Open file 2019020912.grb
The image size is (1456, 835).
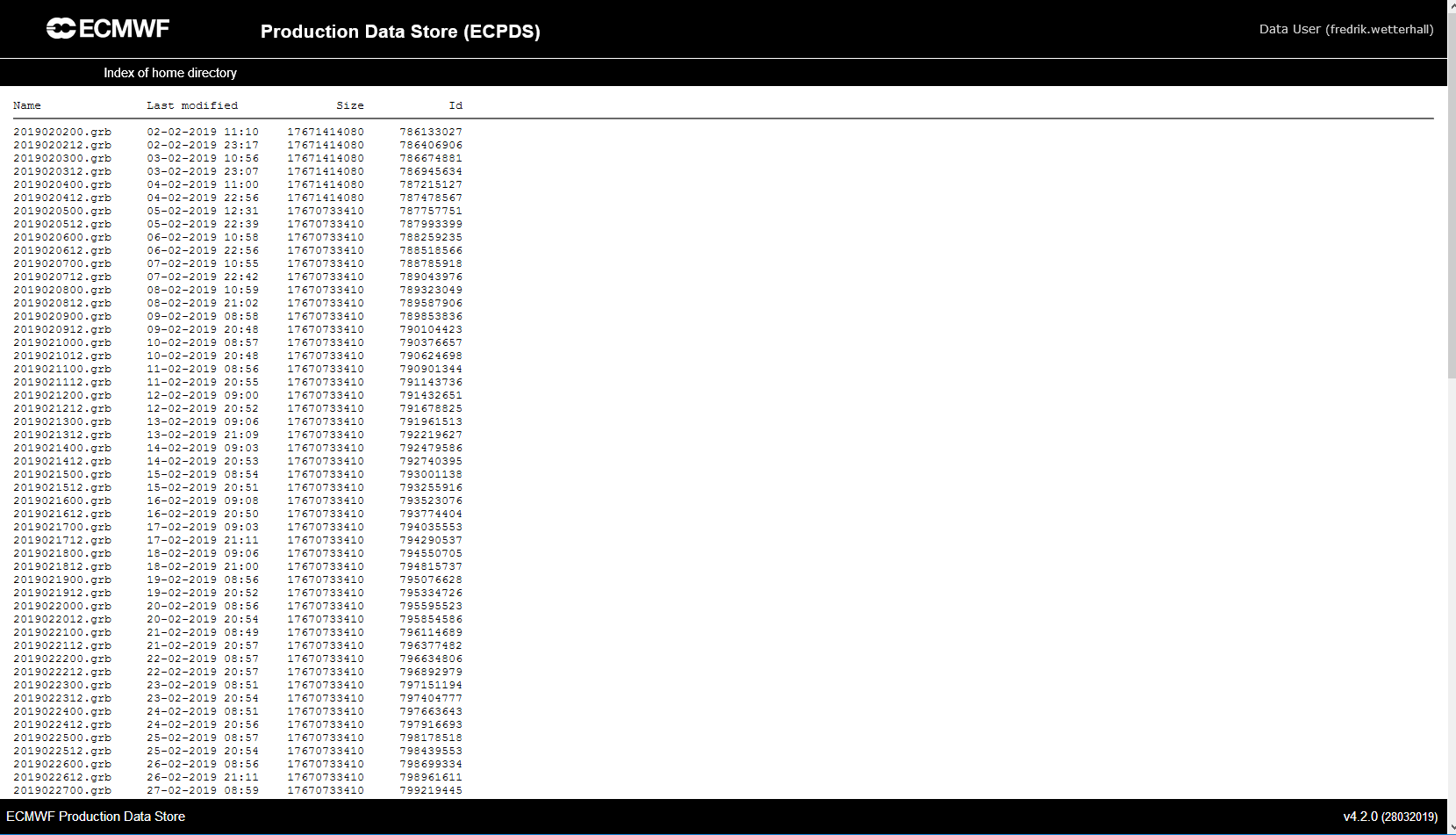coord(62,329)
